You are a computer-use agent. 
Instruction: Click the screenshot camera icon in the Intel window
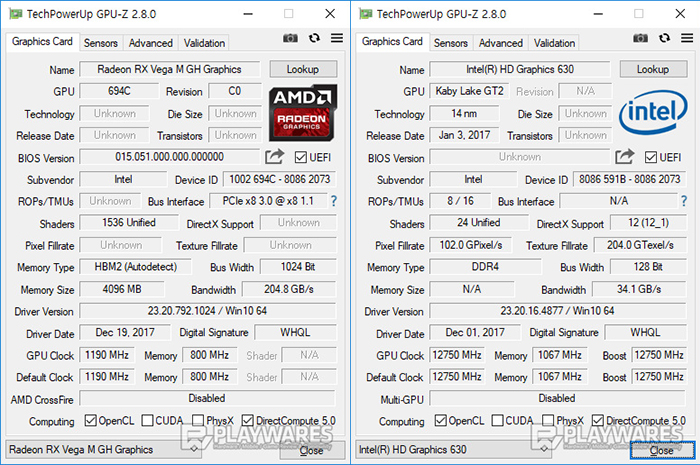tap(640, 38)
